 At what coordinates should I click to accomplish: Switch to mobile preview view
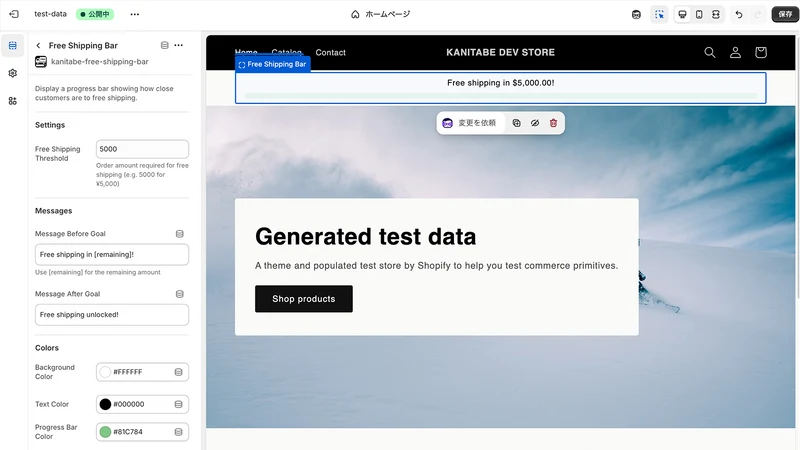[699, 14]
